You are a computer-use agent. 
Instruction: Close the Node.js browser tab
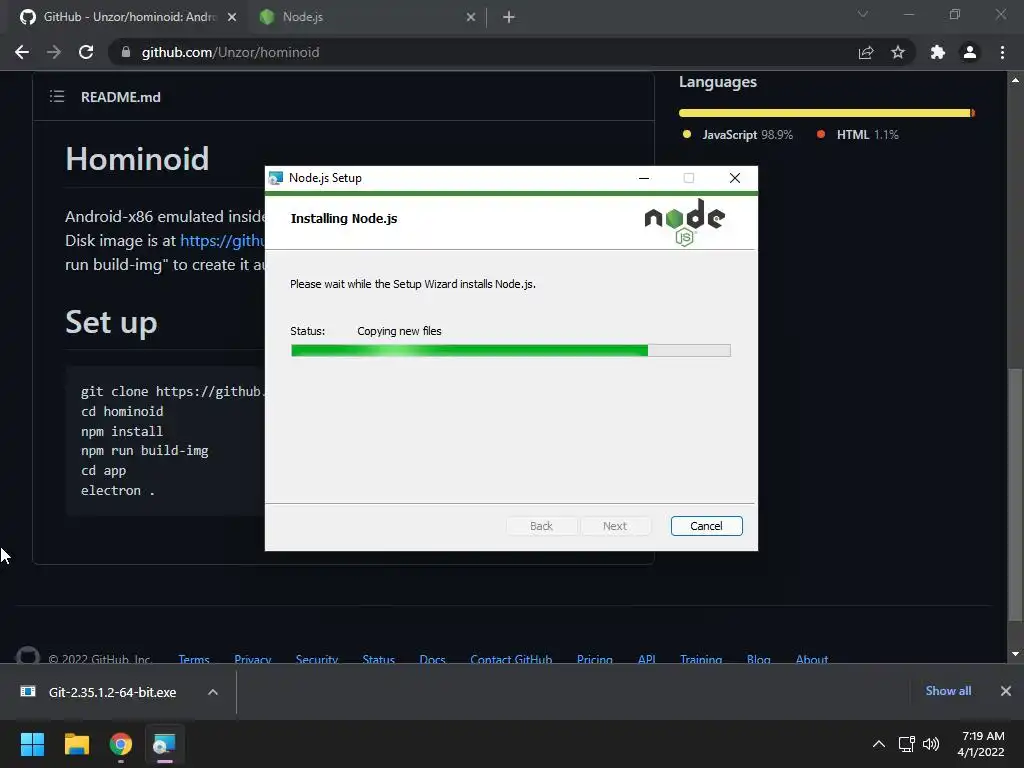[471, 17]
